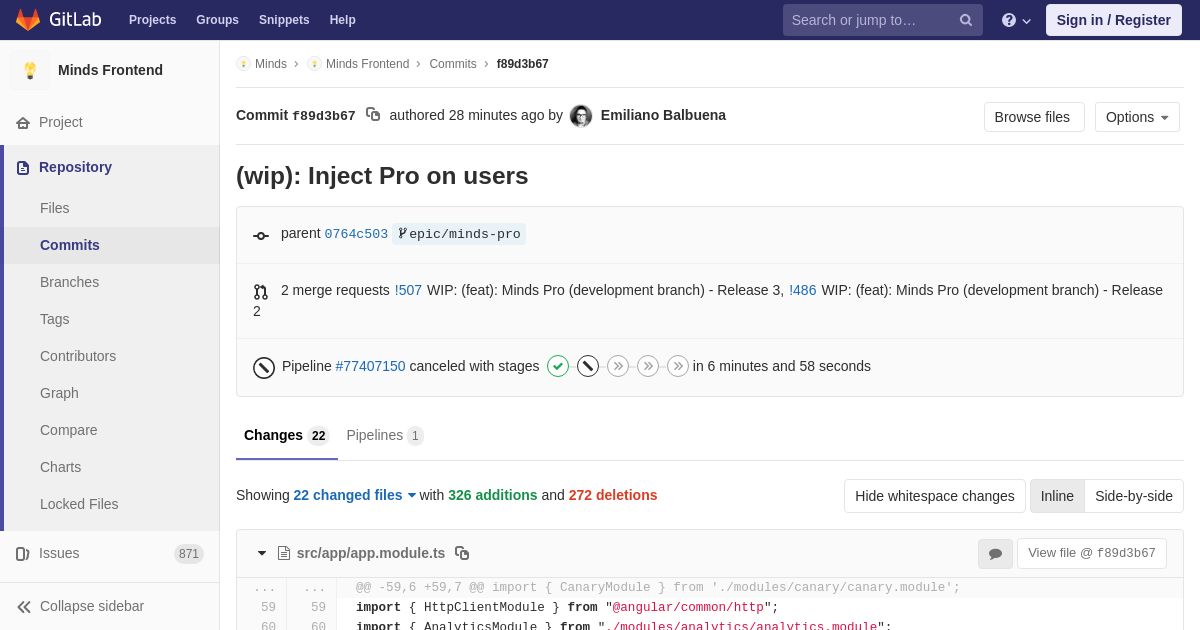Click the Minds Frontend lightbulb avatar in sidebar
This screenshot has height=630, width=1200.
click(x=30, y=70)
